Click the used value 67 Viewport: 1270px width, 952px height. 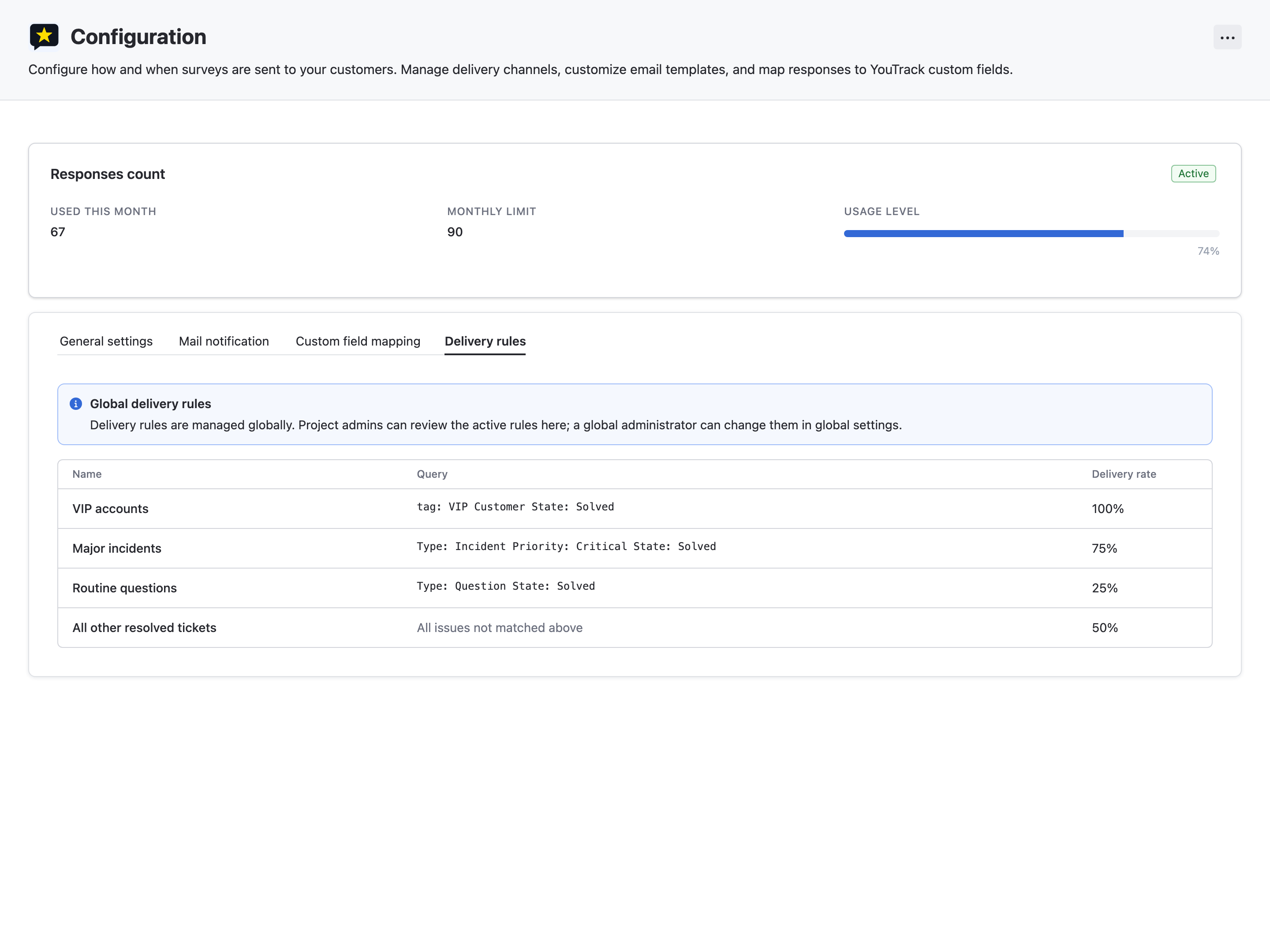point(58,232)
